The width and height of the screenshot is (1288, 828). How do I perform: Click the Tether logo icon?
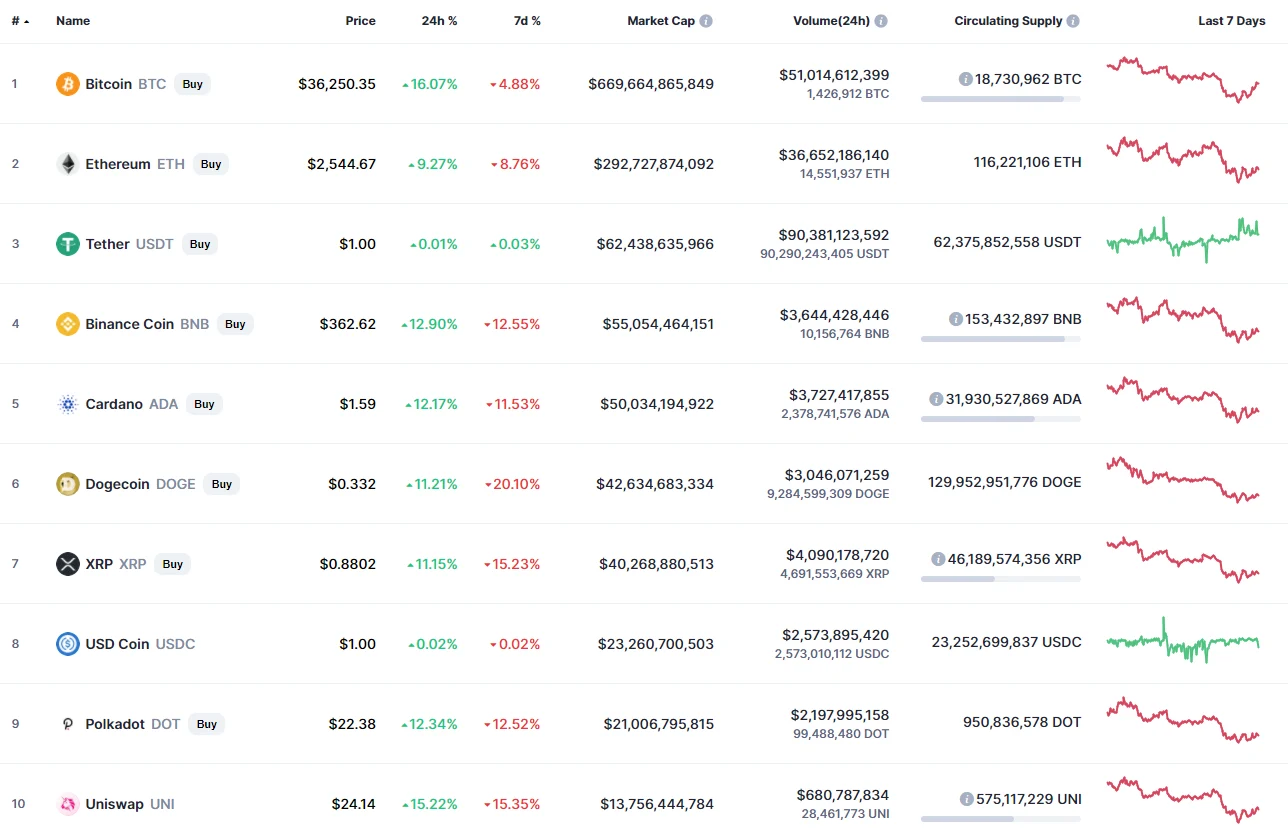(x=68, y=244)
